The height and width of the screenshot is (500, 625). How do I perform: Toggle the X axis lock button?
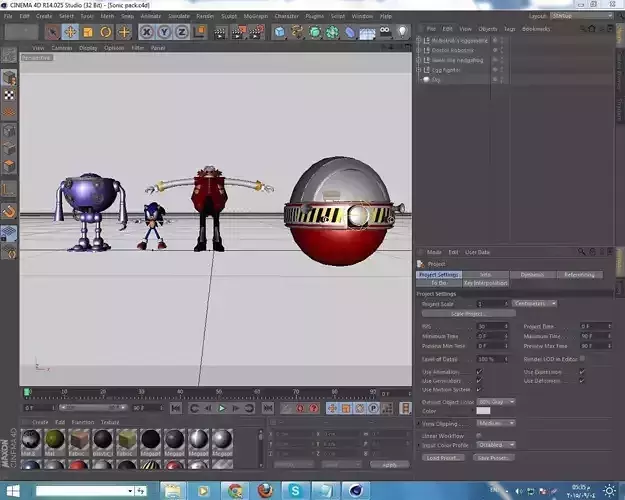click(x=147, y=32)
